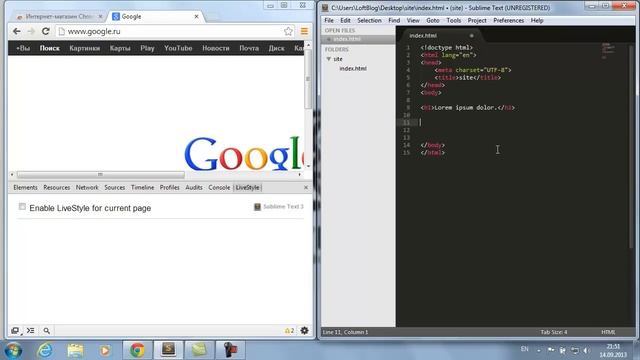The height and width of the screenshot is (360, 640).
Task: Open Play link in Google bar
Action: point(147,48)
